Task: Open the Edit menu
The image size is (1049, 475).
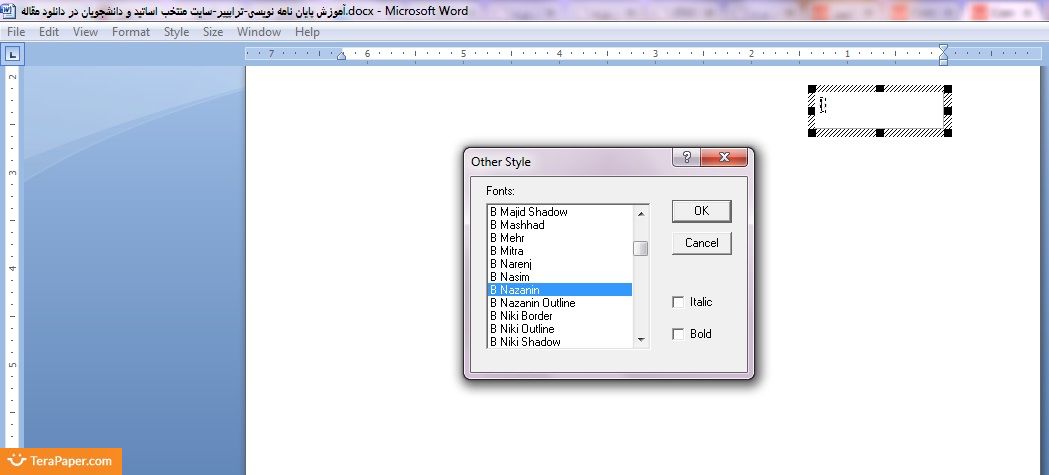Action: coord(49,31)
